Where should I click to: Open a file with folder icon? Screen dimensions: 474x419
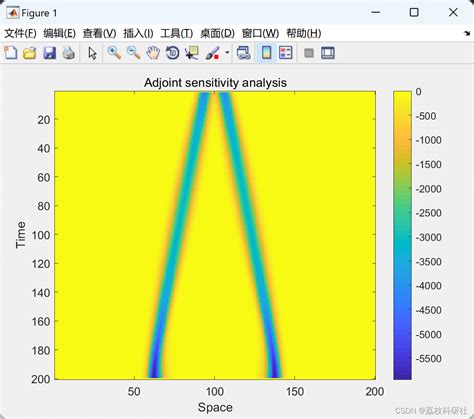tap(30, 53)
